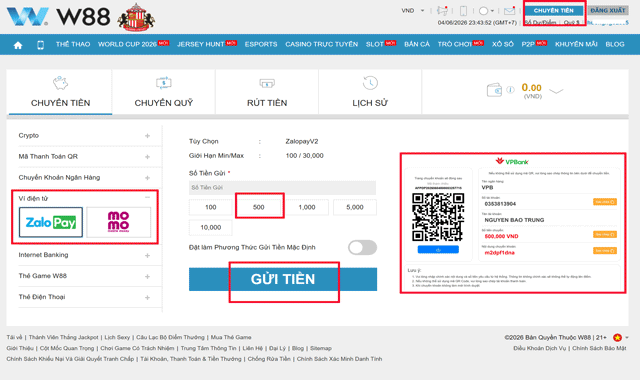
Task: Choose the 500 preset amount
Action: [259, 207]
